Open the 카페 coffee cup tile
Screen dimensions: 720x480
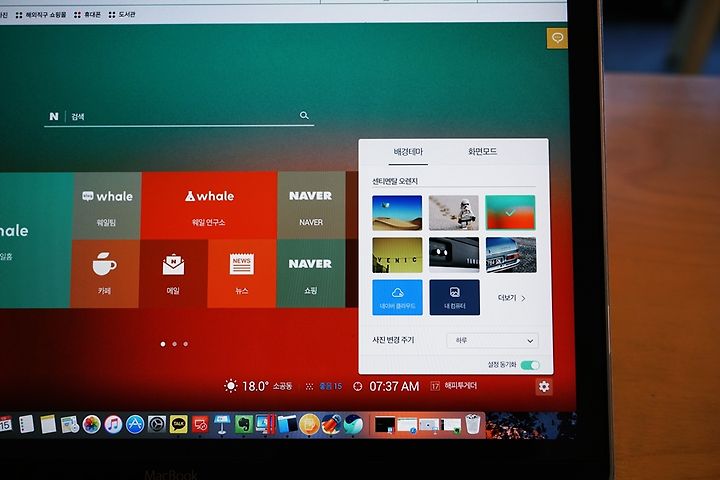click(x=105, y=274)
